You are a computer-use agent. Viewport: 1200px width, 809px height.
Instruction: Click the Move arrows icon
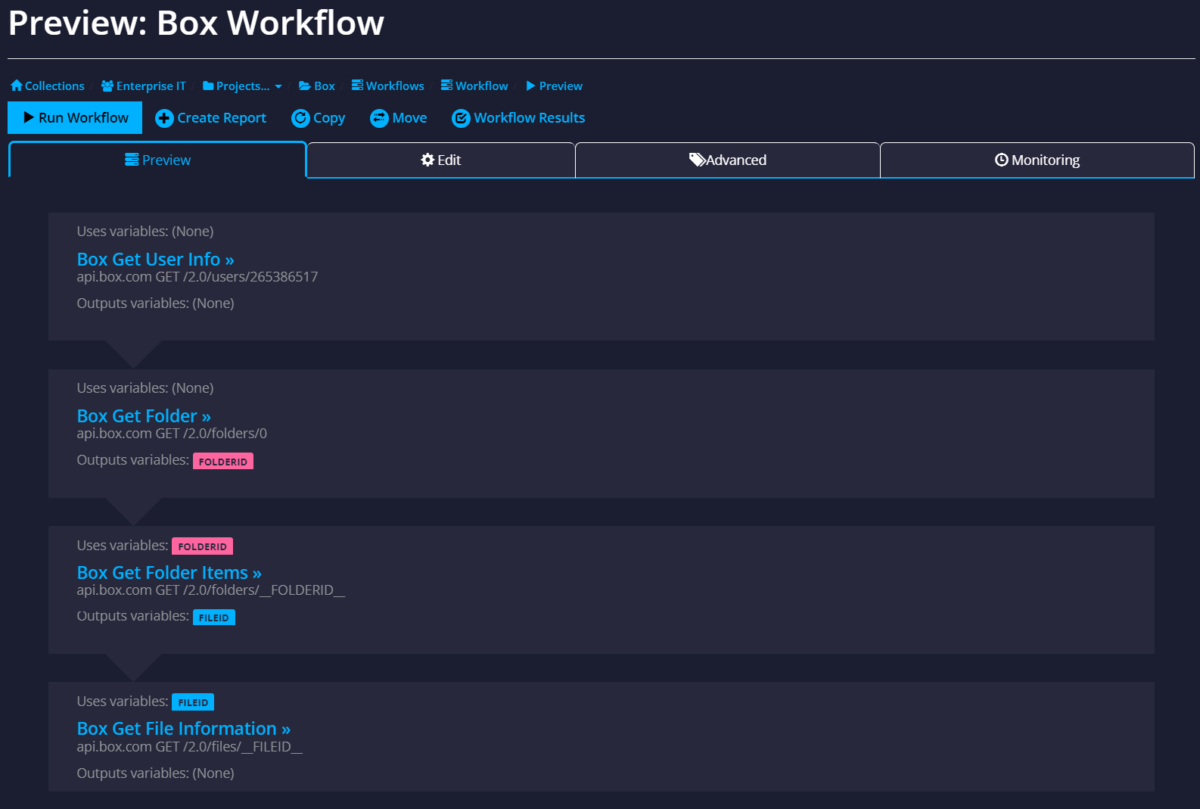[379, 118]
